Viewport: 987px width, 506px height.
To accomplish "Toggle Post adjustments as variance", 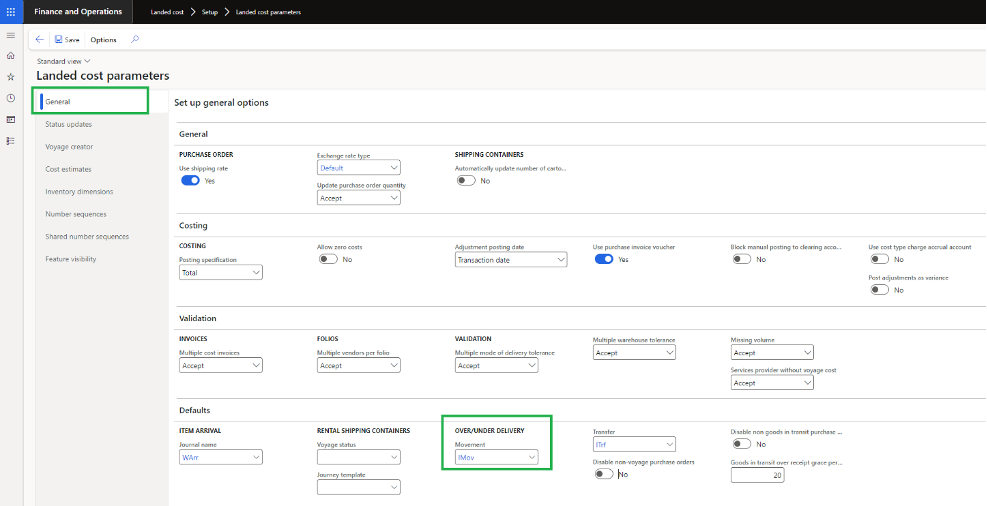I will click(879, 290).
